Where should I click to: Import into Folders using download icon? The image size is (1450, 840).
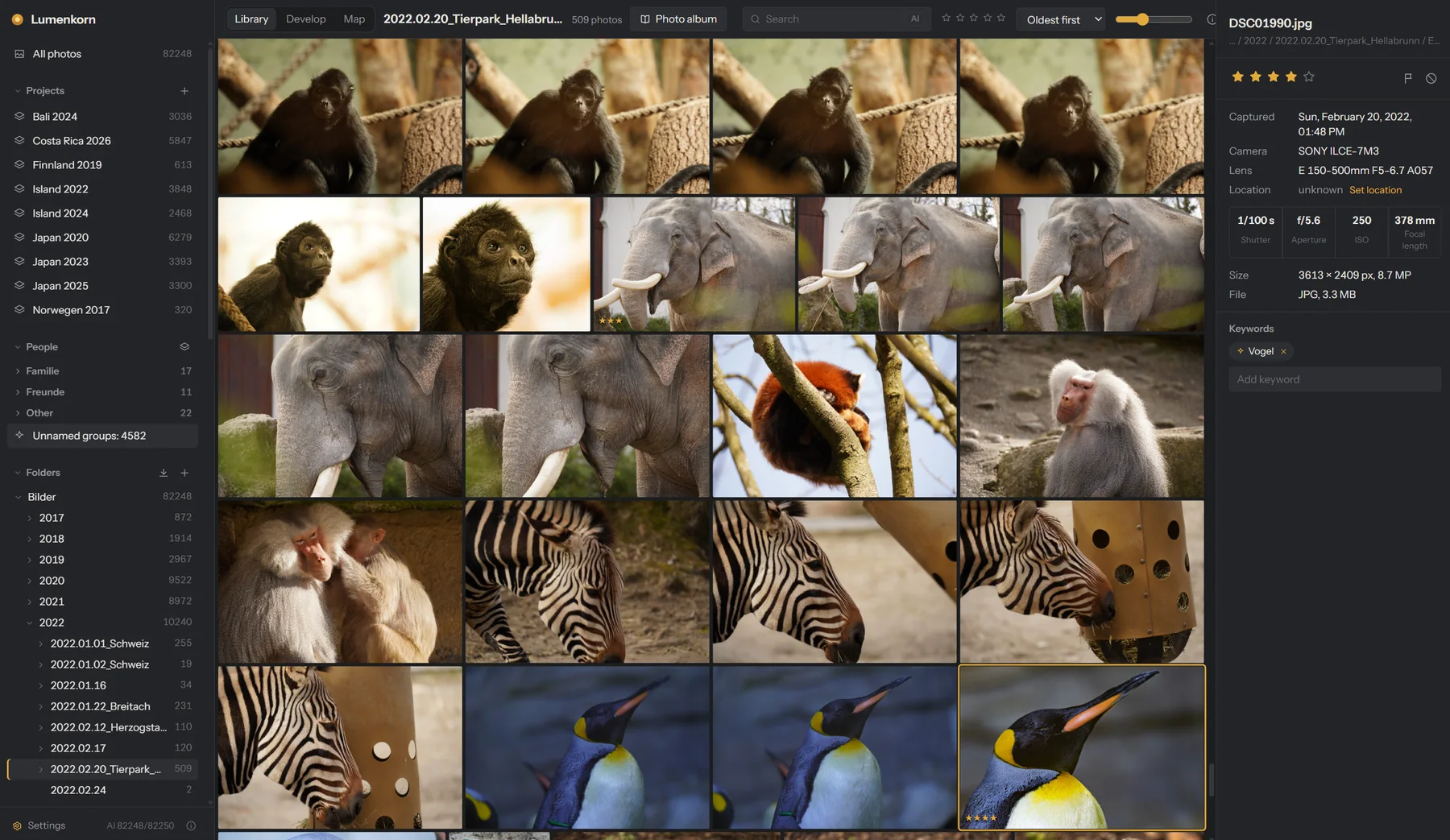(164, 473)
